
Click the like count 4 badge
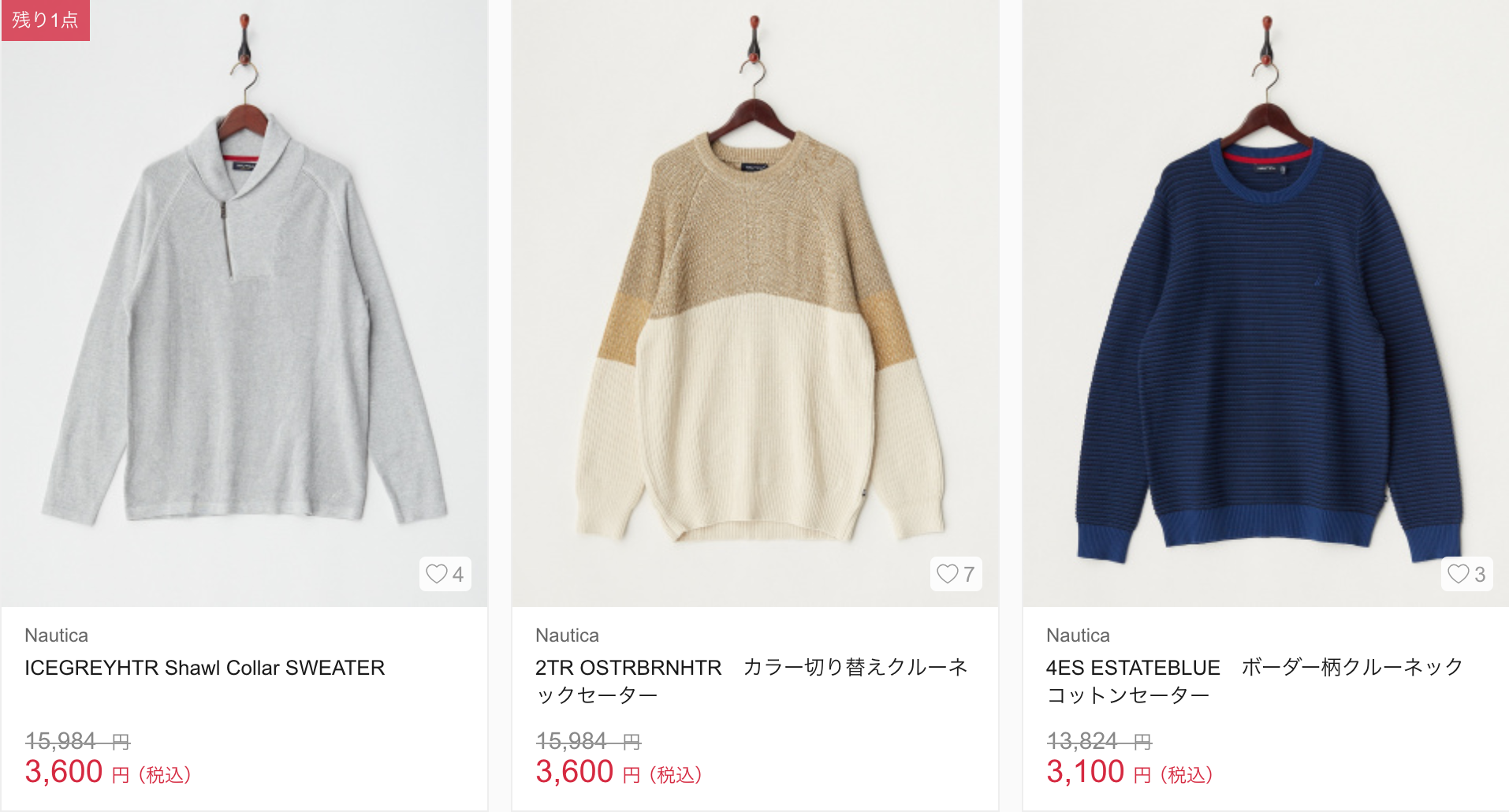pos(445,574)
